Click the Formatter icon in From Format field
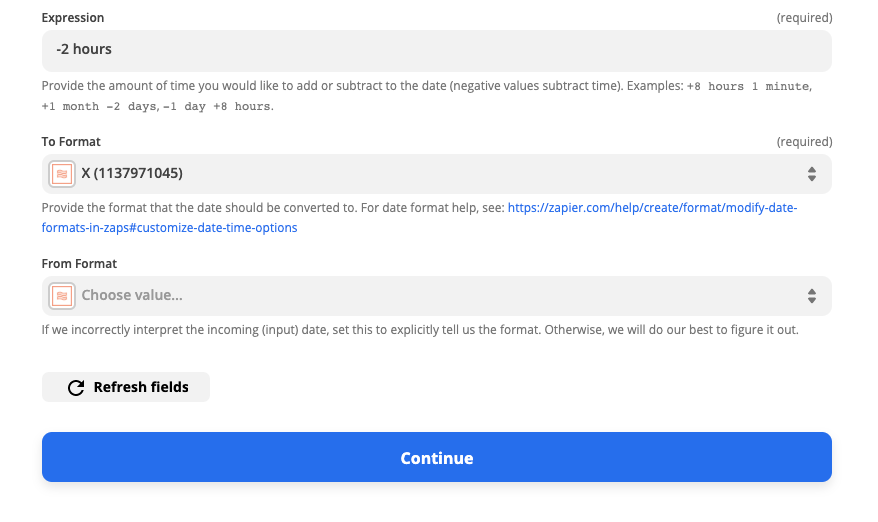 pyautogui.click(x=62, y=296)
